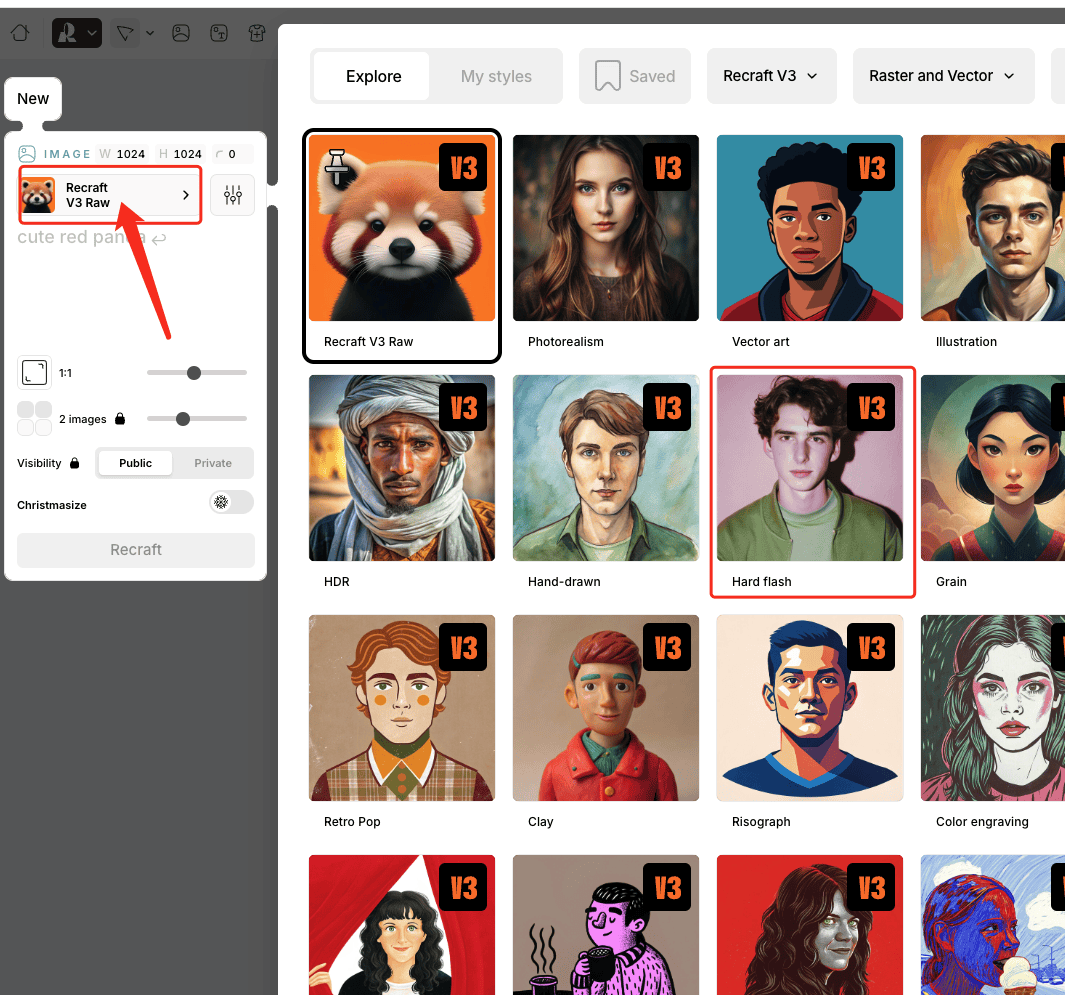Open the Raster and Vector dropdown
Image resolution: width=1065 pixels, height=995 pixels.
tap(943, 76)
